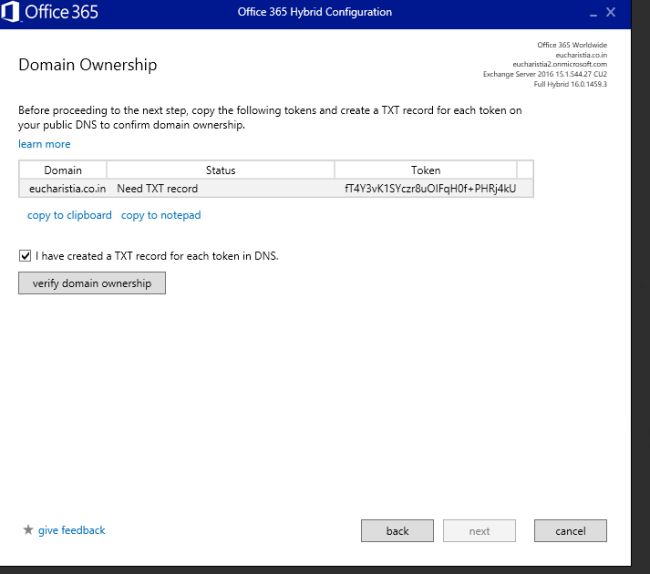The width and height of the screenshot is (650, 574).
Task: Minimize the Hybrid Configuration window
Action: [x=593, y=15]
